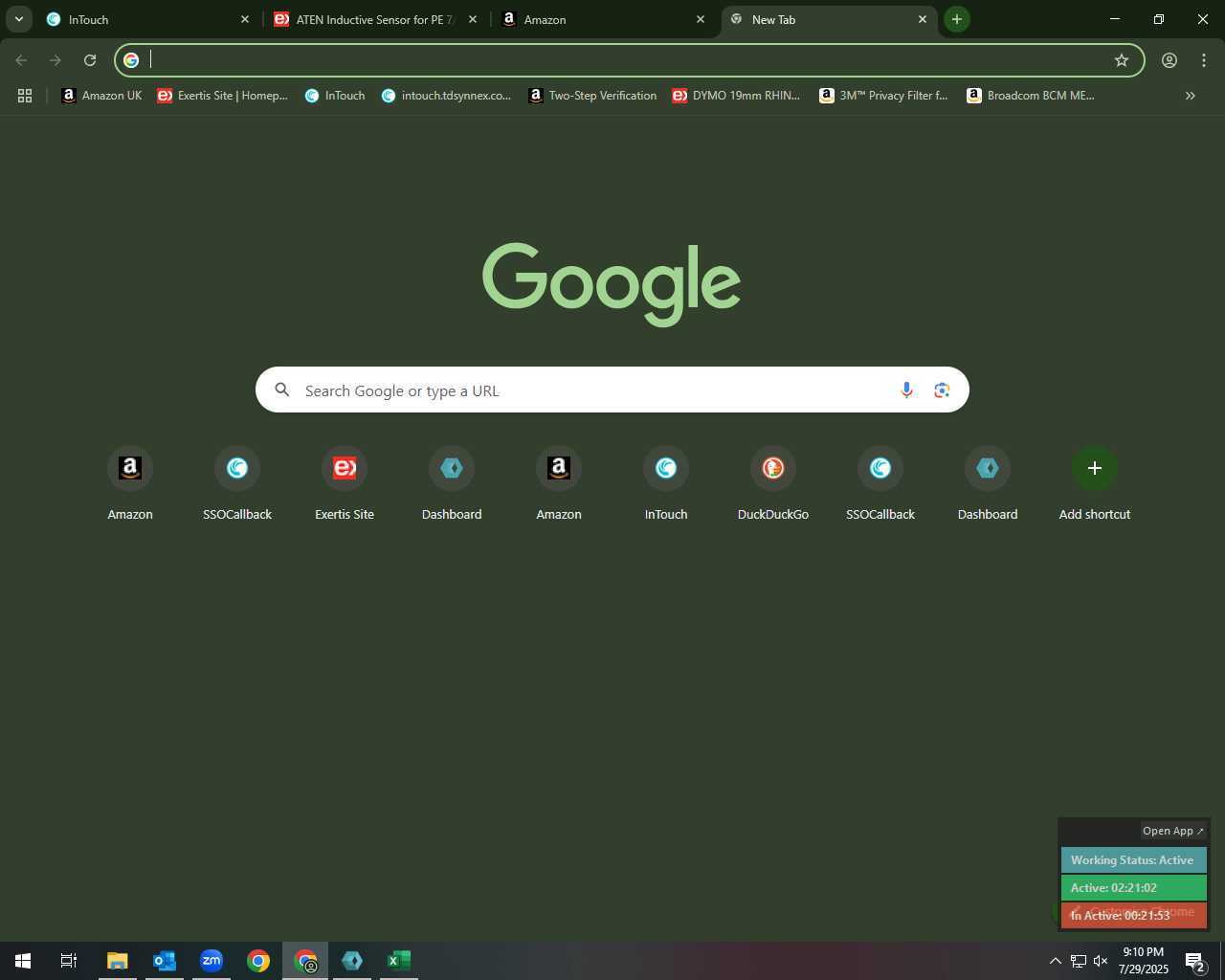The width and height of the screenshot is (1225, 980).
Task: Switch to the ATEN Inductive Sensor tab
Action: [376, 19]
